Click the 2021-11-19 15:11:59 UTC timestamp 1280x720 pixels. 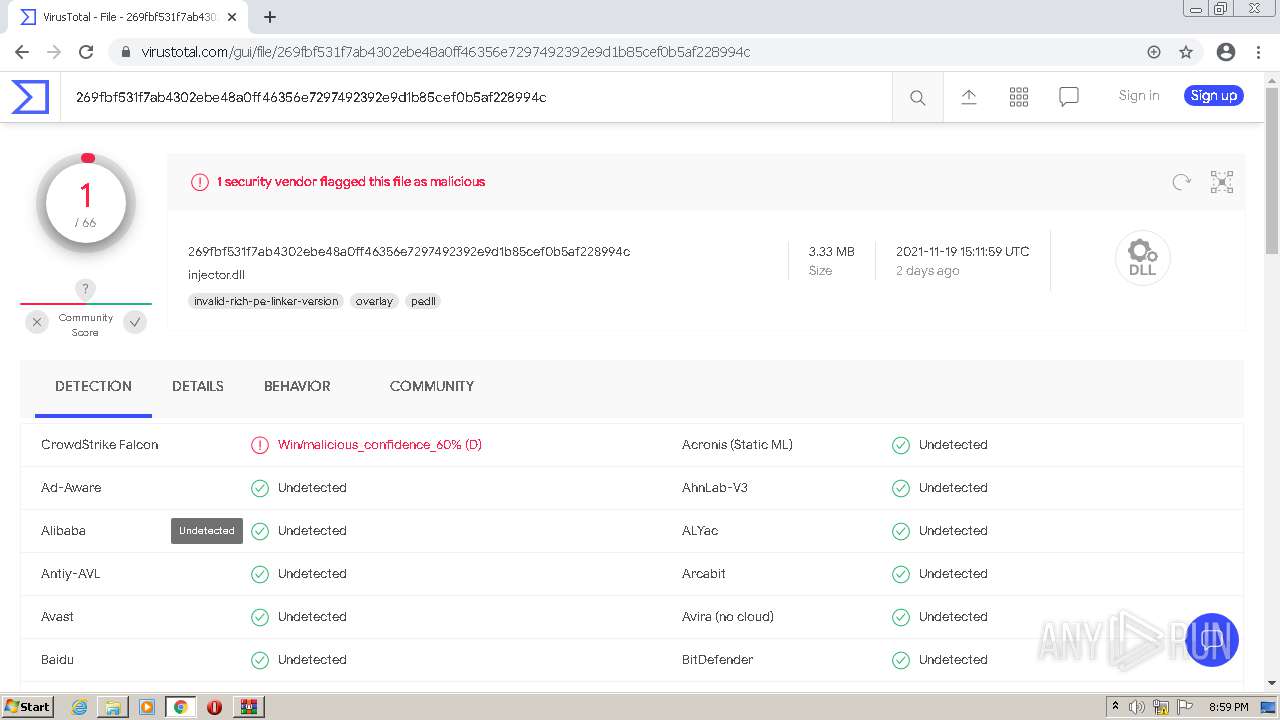pyautogui.click(x=963, y=252)
